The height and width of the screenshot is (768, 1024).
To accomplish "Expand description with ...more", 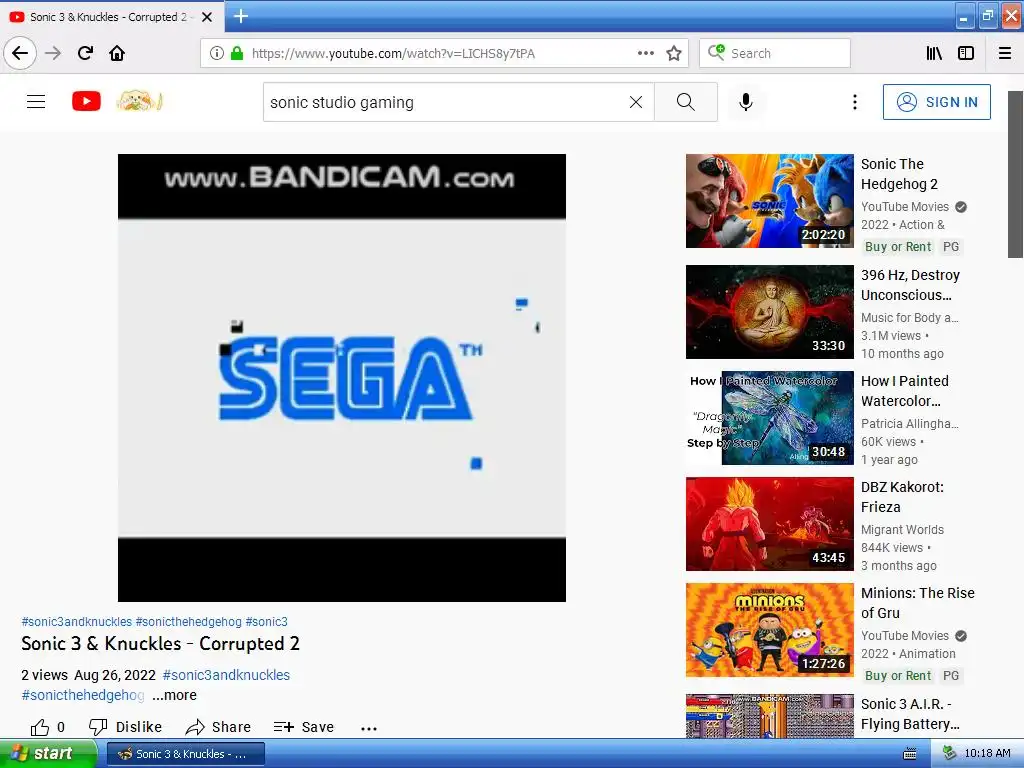I will 174,695.
